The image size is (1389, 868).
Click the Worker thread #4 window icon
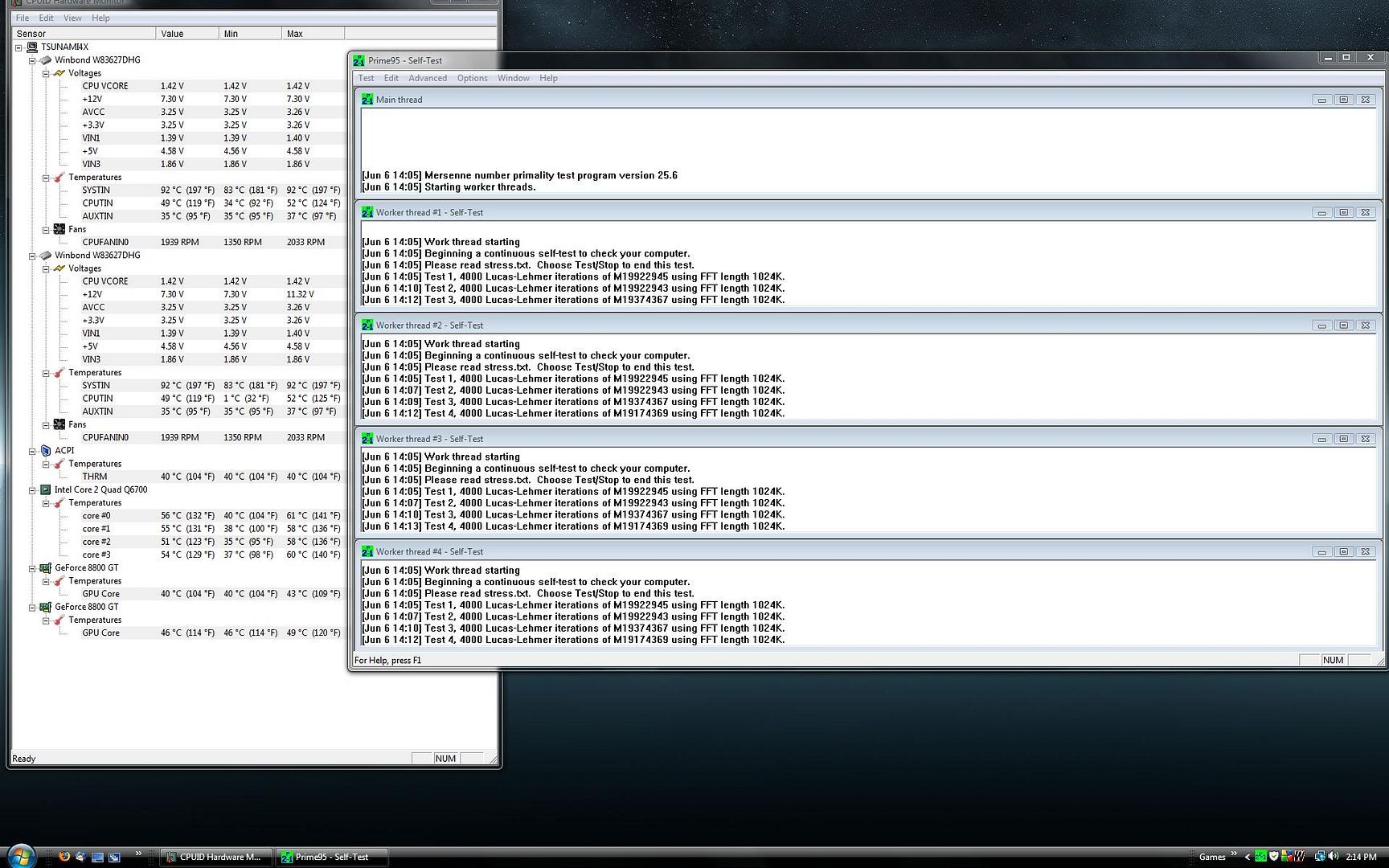tap(367, 551)
